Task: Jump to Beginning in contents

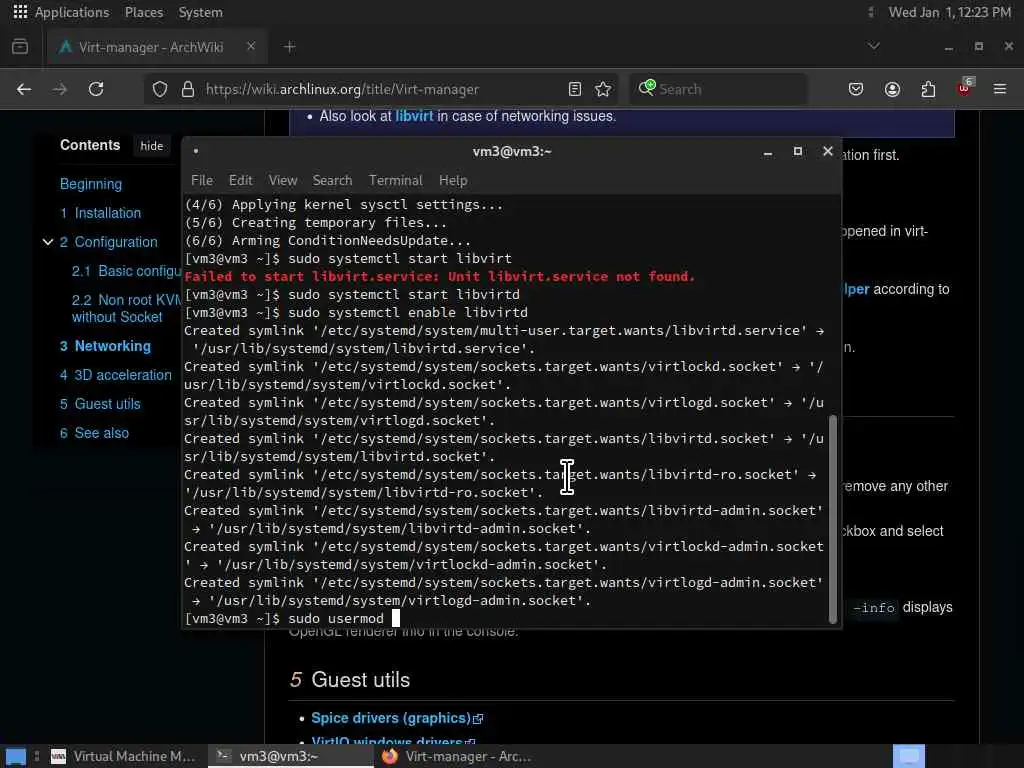Action: (91, 184)
